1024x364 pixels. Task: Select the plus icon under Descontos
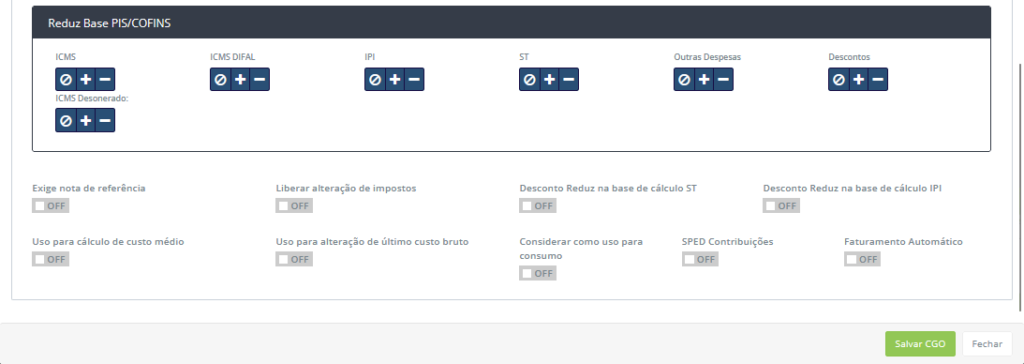(858, 80)
